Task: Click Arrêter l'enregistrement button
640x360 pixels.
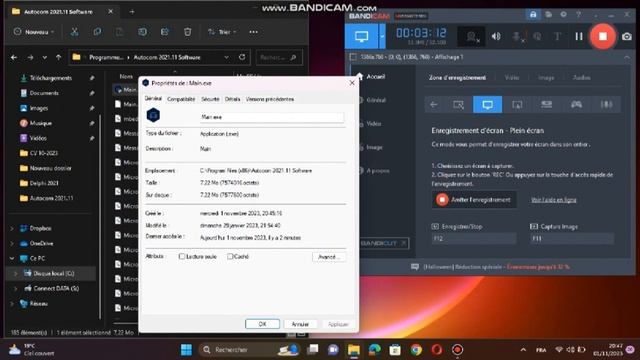Action: point(474,200)
